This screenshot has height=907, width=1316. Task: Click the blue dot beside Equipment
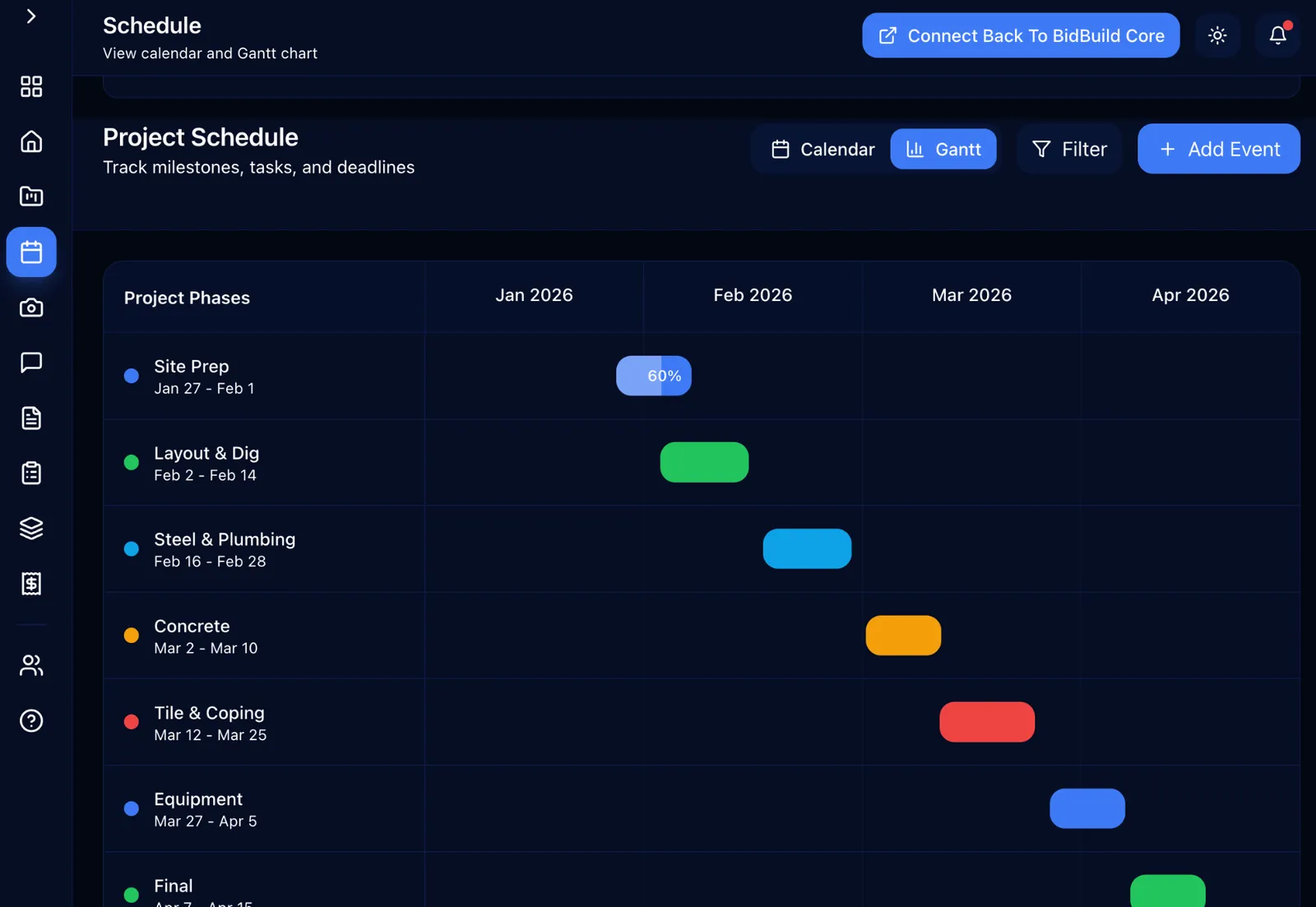(132, 808)
